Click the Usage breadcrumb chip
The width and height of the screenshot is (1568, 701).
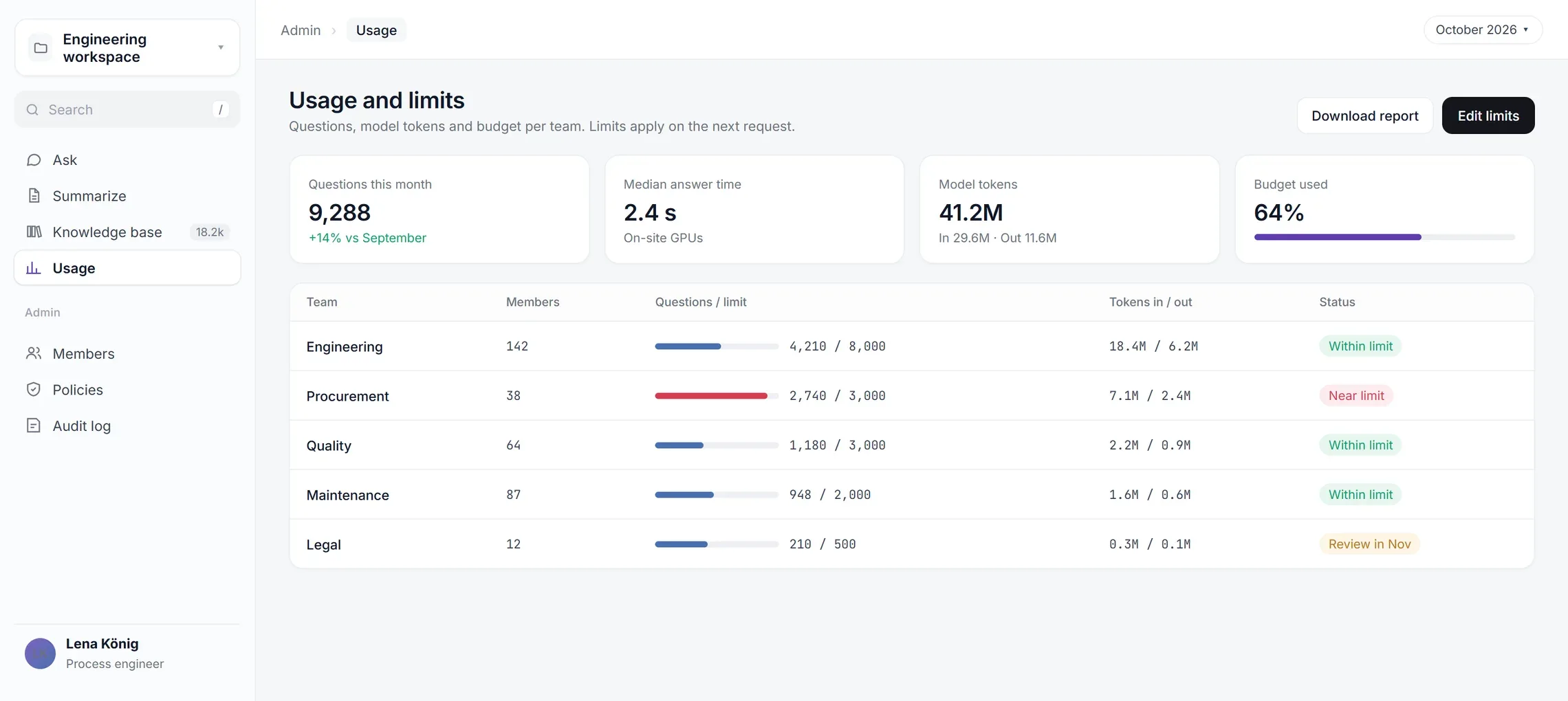(376, 30)
